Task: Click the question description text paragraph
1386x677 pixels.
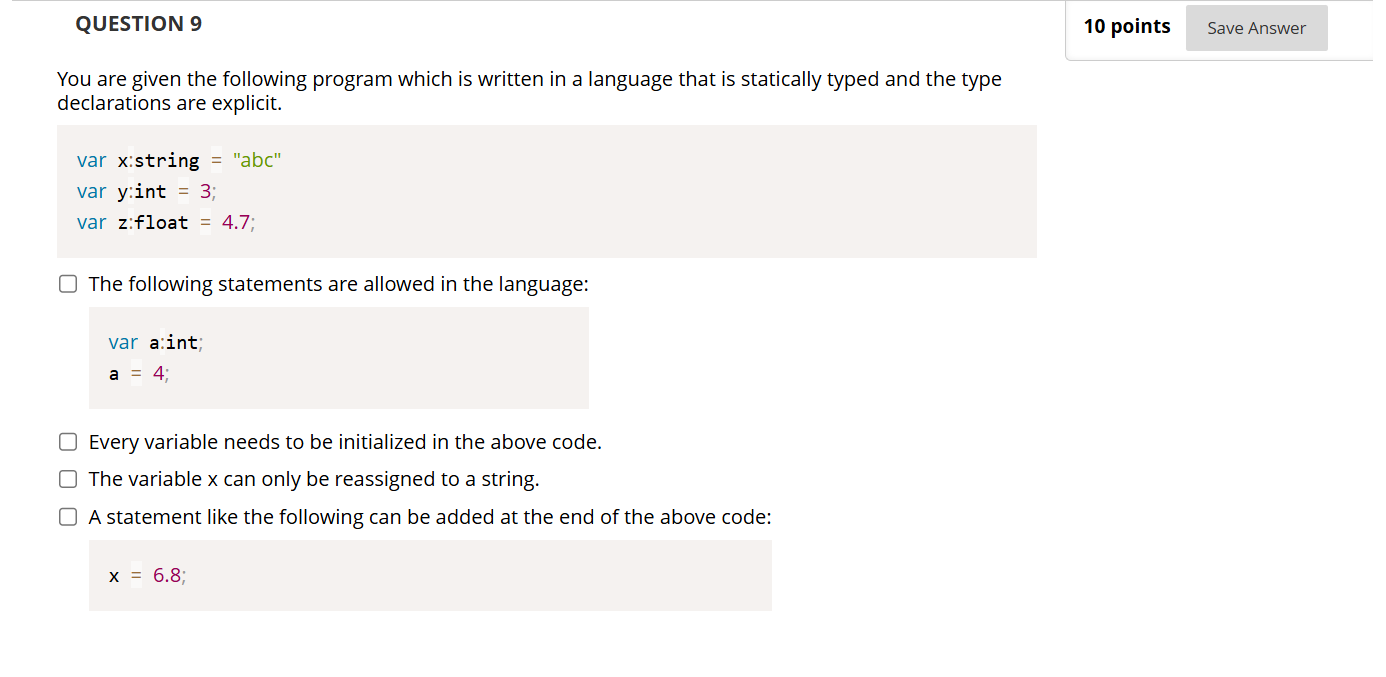Action: (x=530, y=90)
